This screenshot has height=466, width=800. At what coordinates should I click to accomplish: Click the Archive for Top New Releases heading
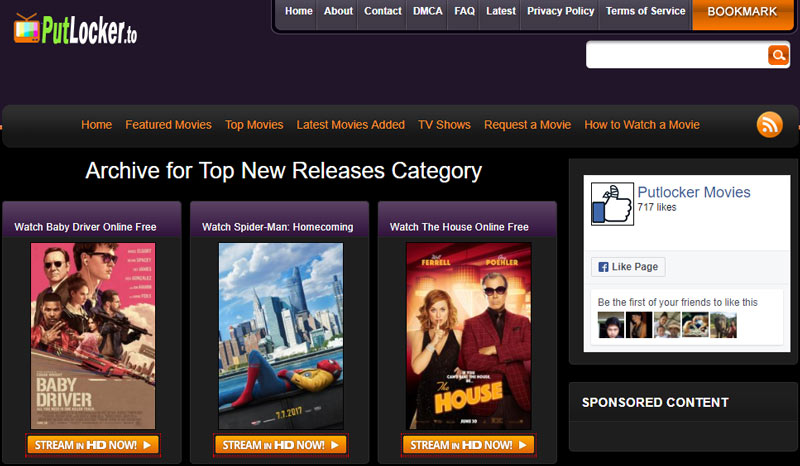click(284, 171)
